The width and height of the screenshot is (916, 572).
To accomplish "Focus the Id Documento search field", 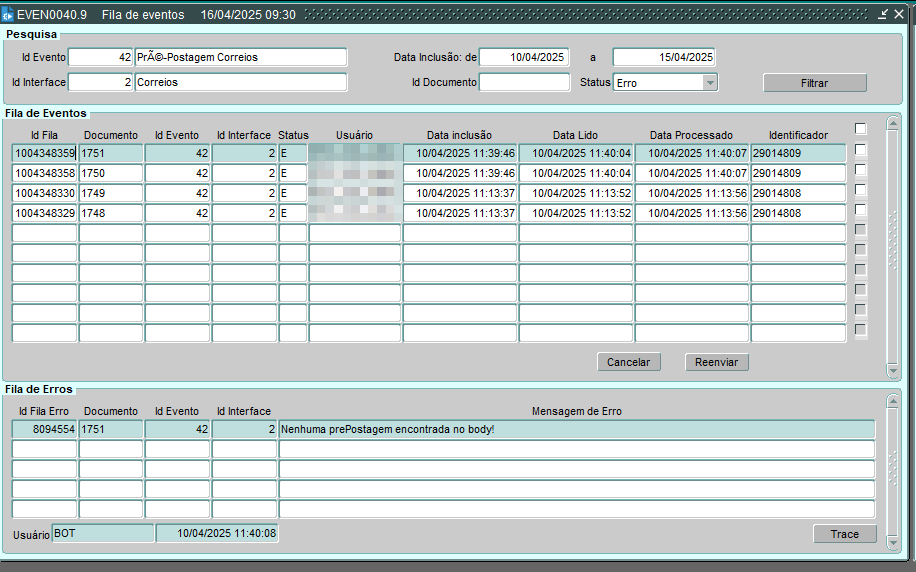I will pyautogui.click(x=524, y=83).
